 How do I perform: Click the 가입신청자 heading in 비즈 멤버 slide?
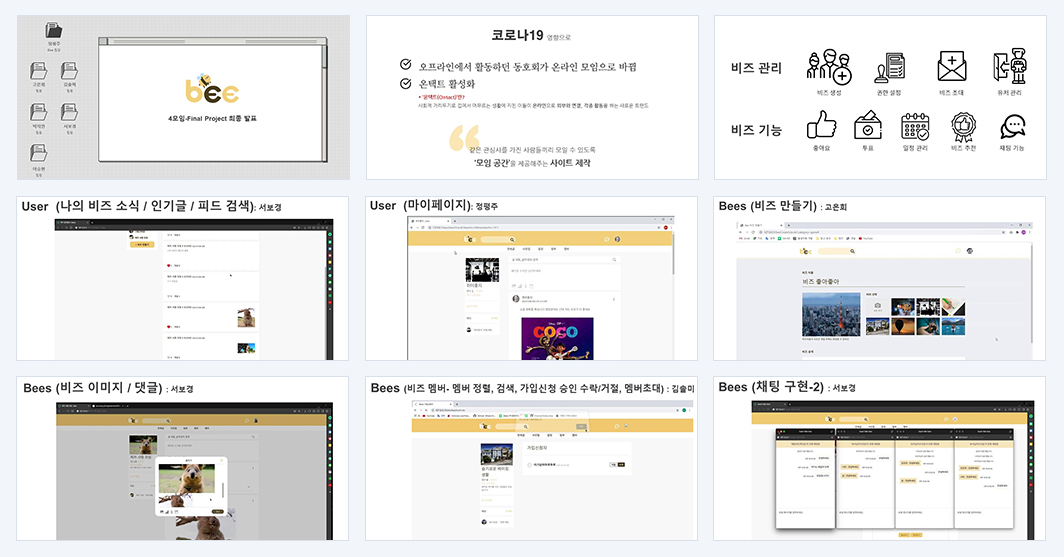pos(537,448)
